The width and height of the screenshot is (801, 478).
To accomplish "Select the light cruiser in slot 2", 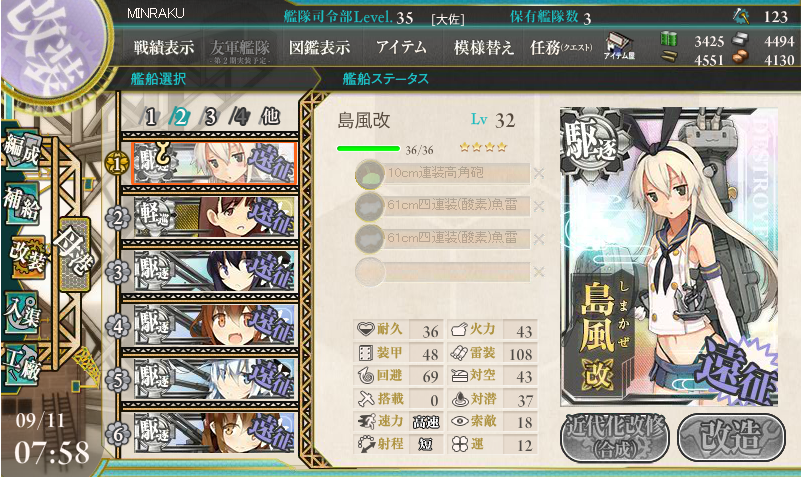I will click(x=215, y=217).
